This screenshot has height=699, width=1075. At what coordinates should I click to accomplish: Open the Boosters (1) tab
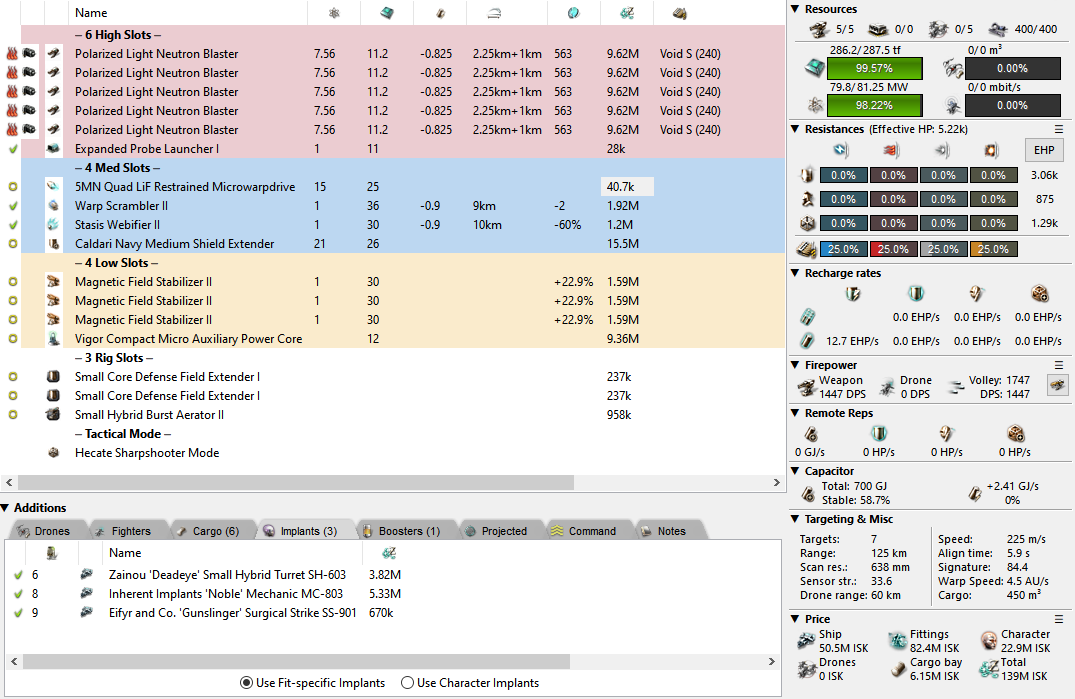(402, 531)
